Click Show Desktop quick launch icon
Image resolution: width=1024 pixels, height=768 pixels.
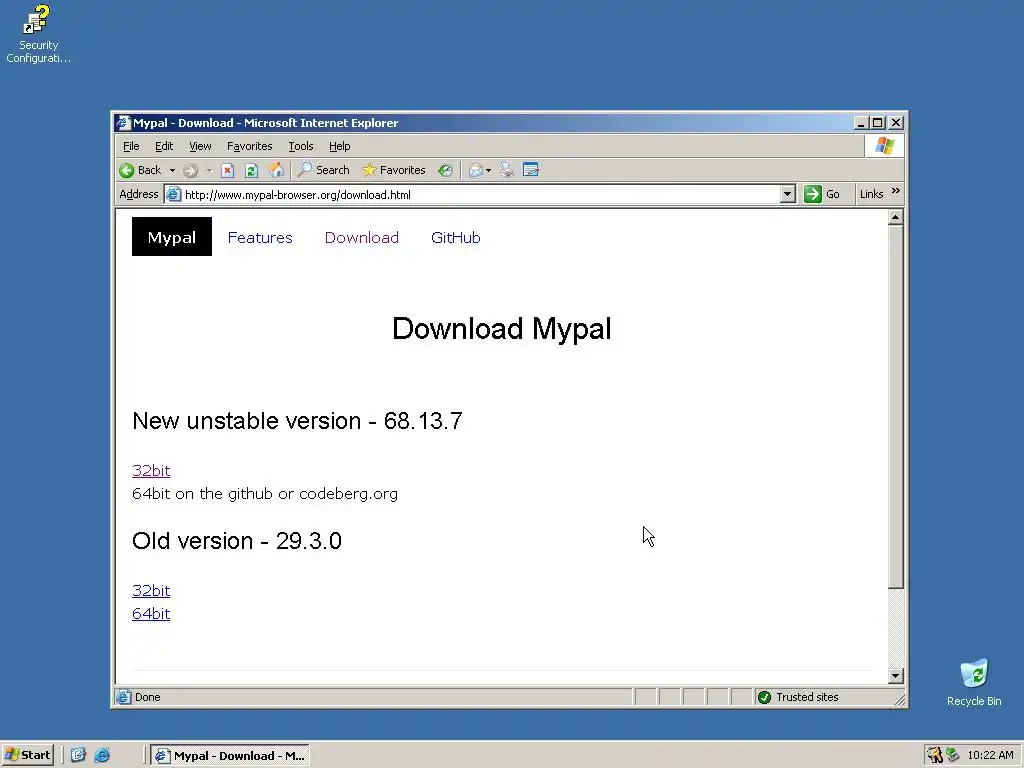click(78, 756)
